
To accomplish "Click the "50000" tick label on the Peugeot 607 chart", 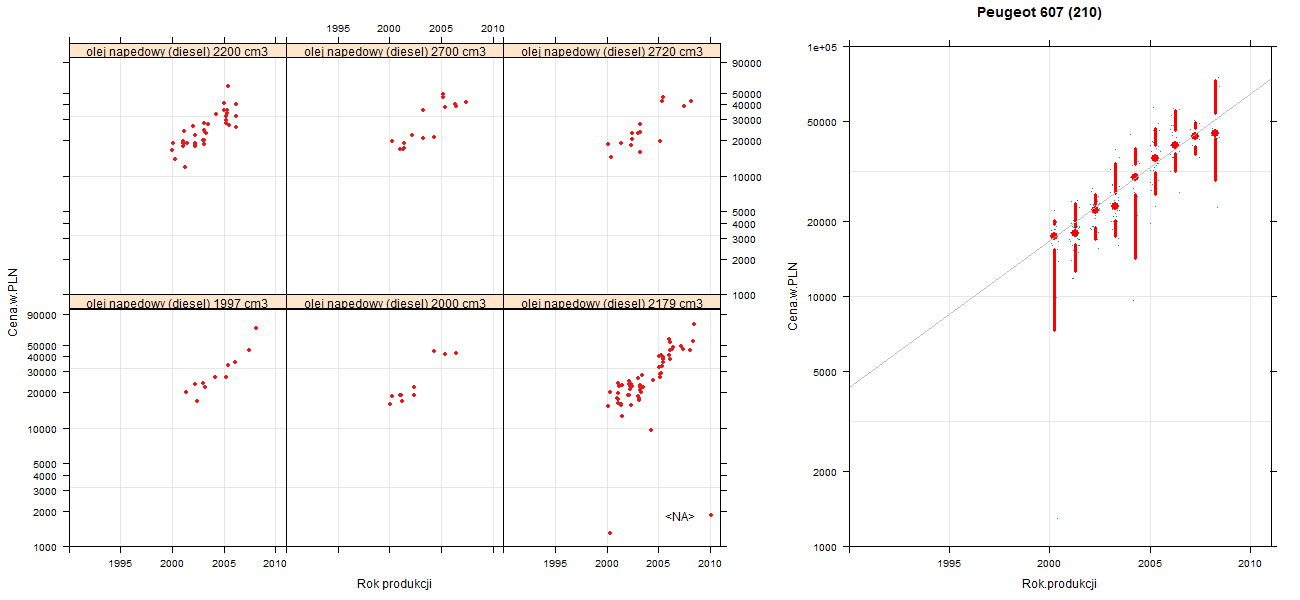I will coord(824,122).
